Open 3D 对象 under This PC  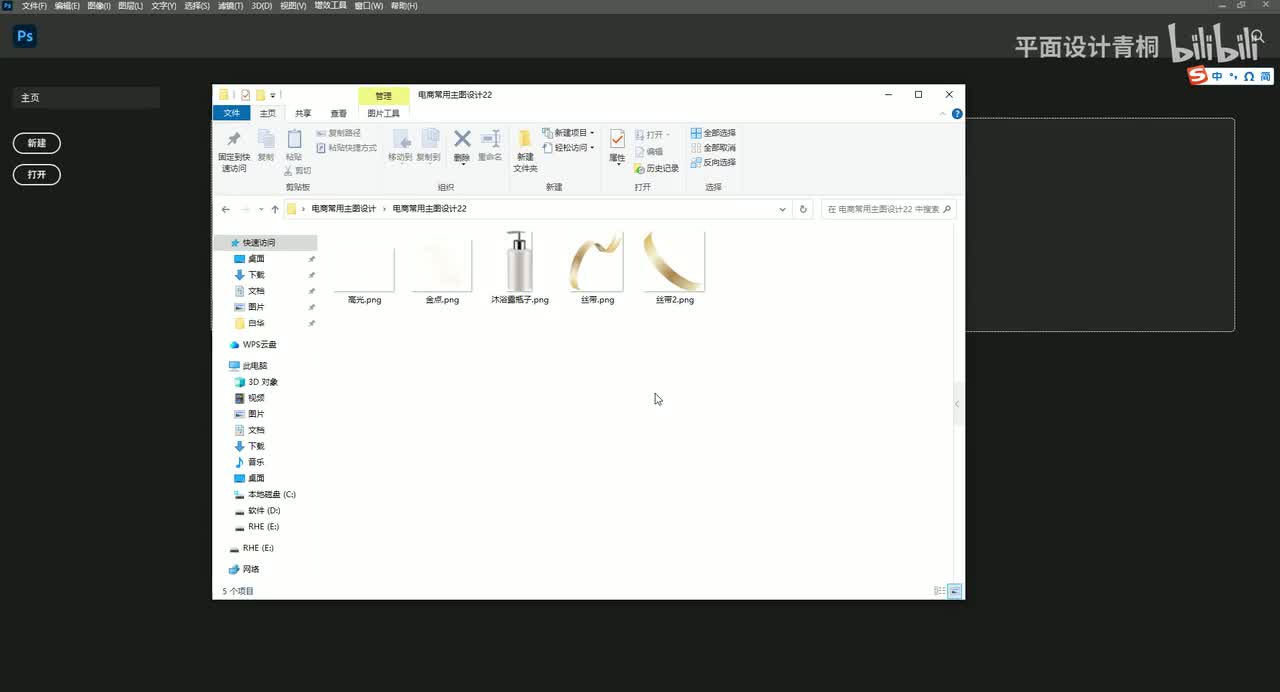click(x=263, y=382)
